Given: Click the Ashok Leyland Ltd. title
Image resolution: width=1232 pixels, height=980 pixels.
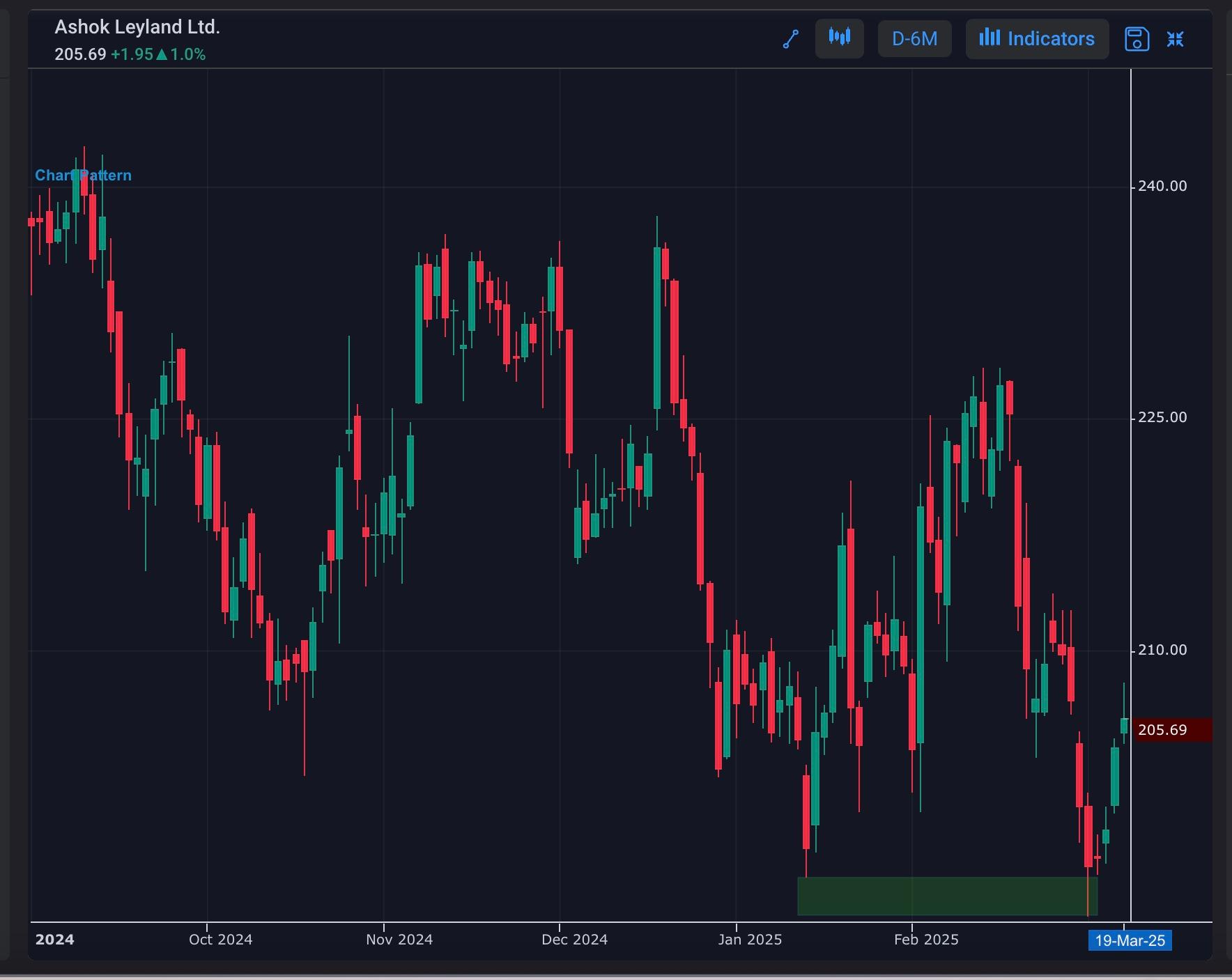Looking at the screenshot, I should (x=137, y=27).
